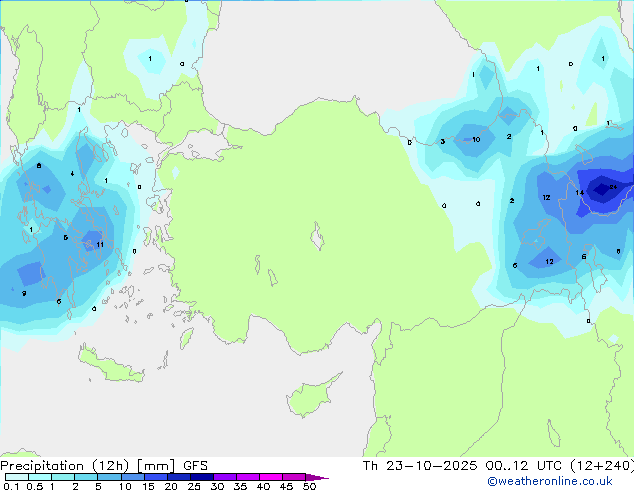The image size is (634, 490).
Task: Pick the 15–20 mm legend color box
Action: tap(156, 477)
